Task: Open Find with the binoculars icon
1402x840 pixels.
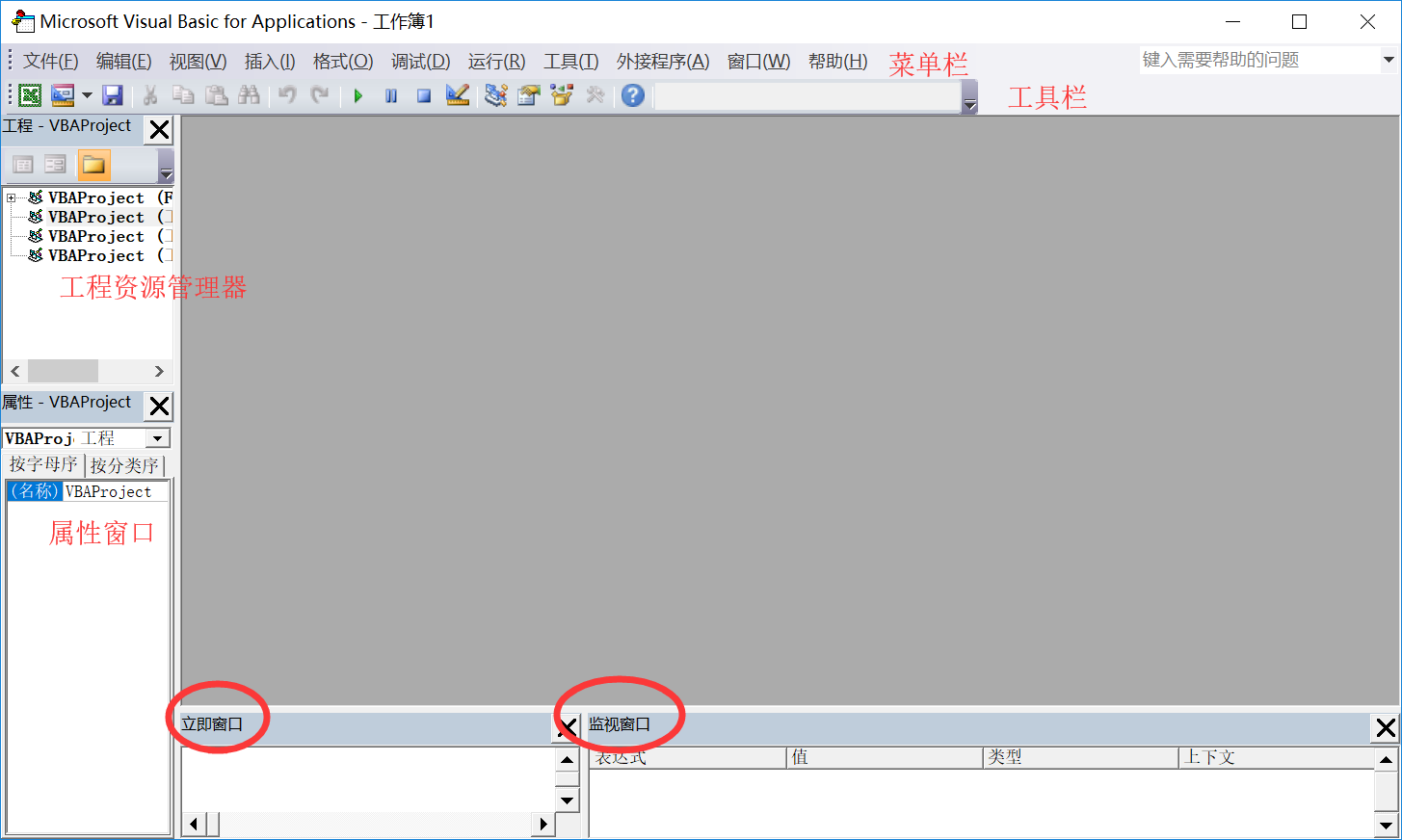Action: tap(249, 95)
